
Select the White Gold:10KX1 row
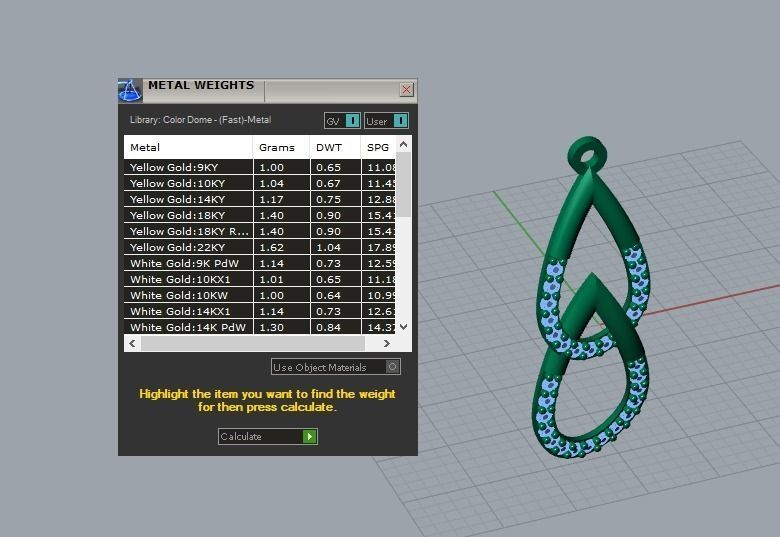pyautogui.click(x=260, y=279)
